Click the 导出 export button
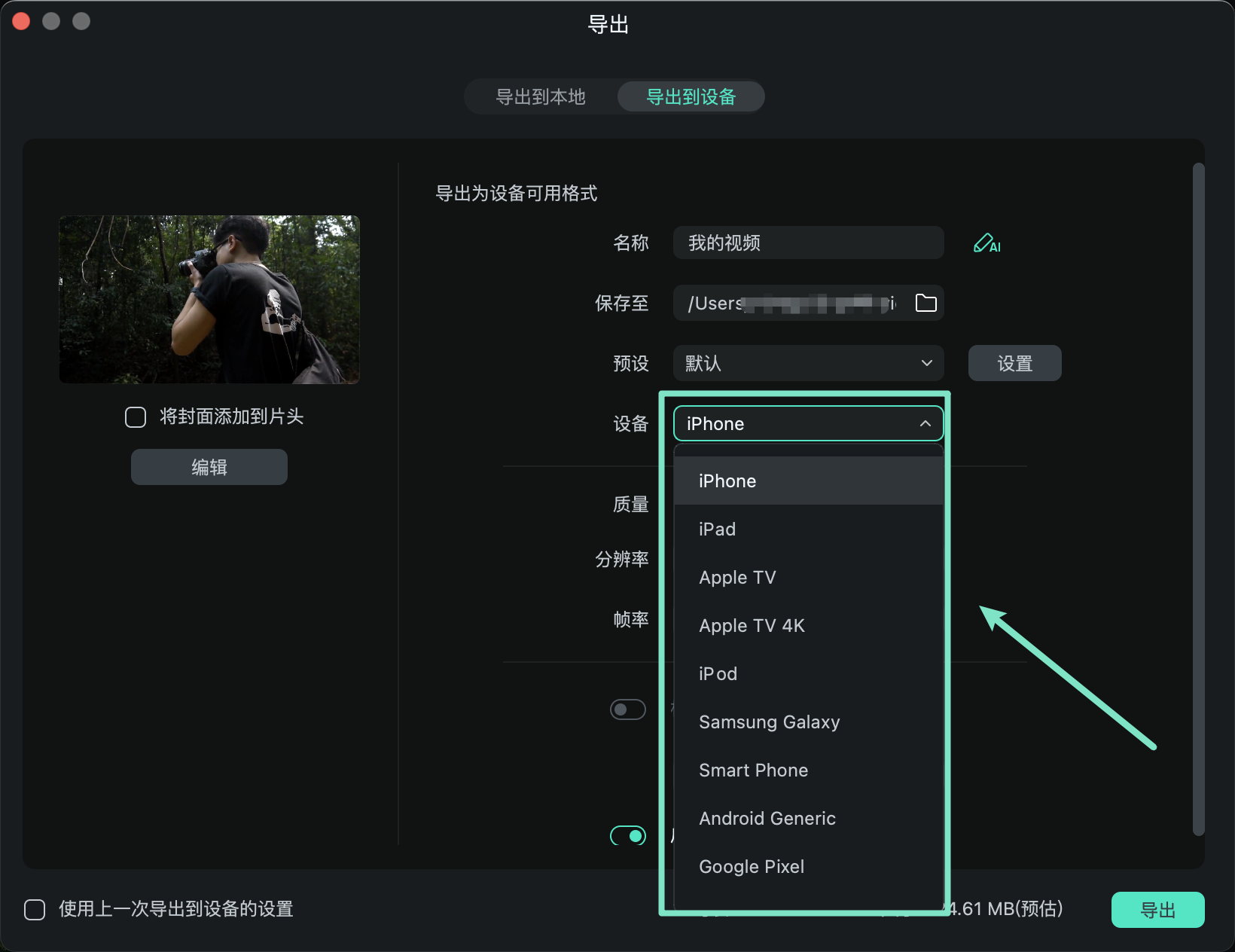The image size is (1235, 952). (1157, 910)
